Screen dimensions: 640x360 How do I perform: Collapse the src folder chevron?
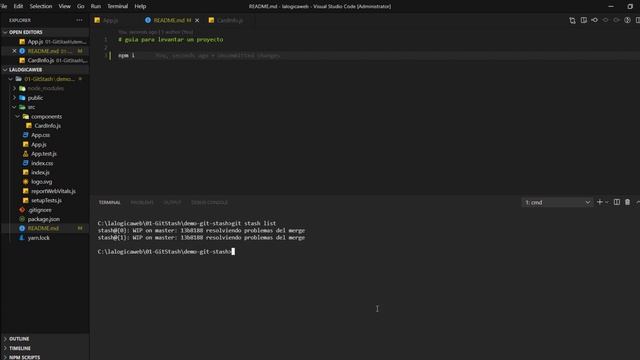[14, 107]
